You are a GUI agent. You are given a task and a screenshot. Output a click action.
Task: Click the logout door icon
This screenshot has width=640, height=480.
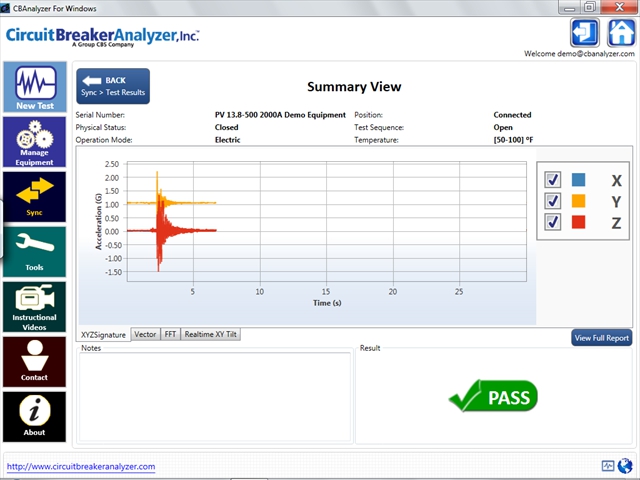click(x=585, y=33)
